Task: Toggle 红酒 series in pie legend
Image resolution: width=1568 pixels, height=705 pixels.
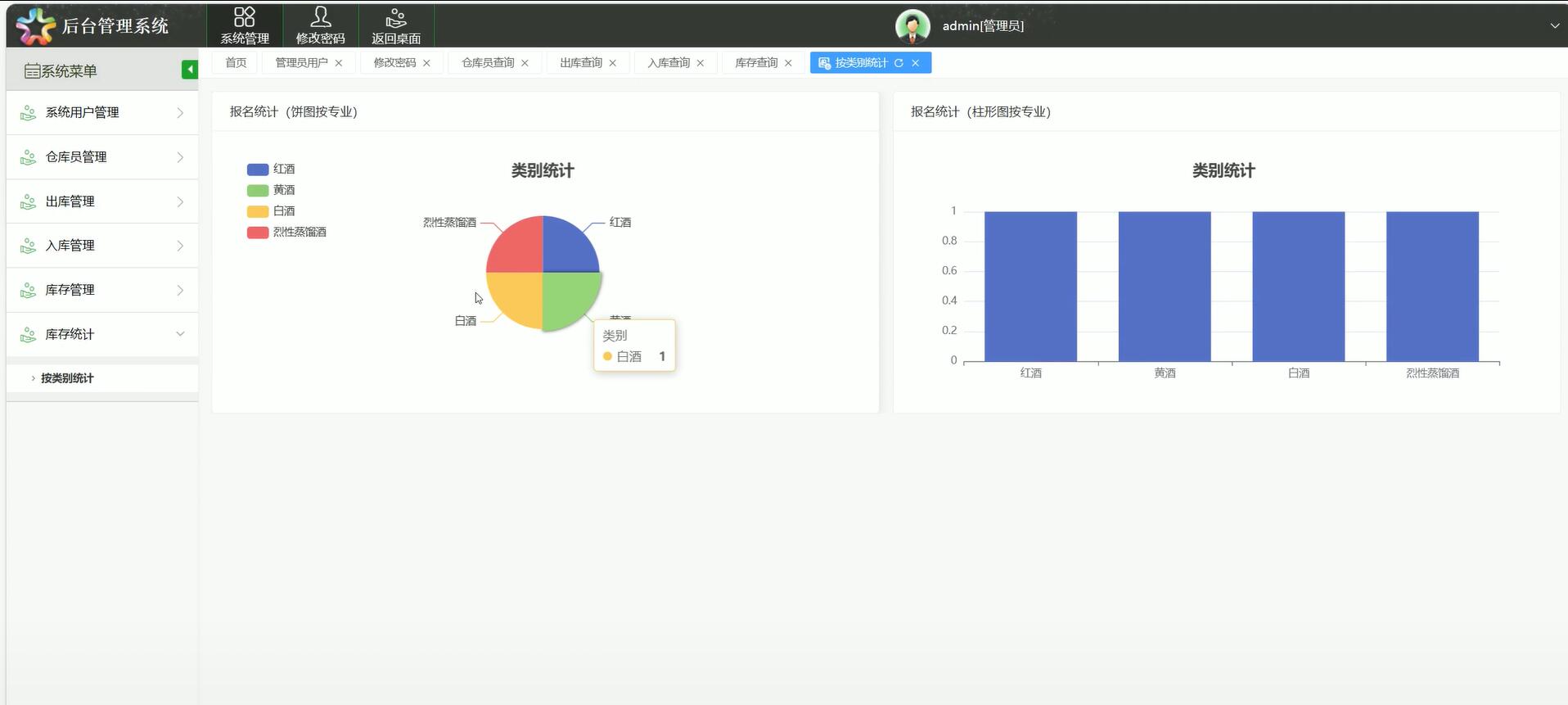Action: pyautogui.click(x=271, y=169)
